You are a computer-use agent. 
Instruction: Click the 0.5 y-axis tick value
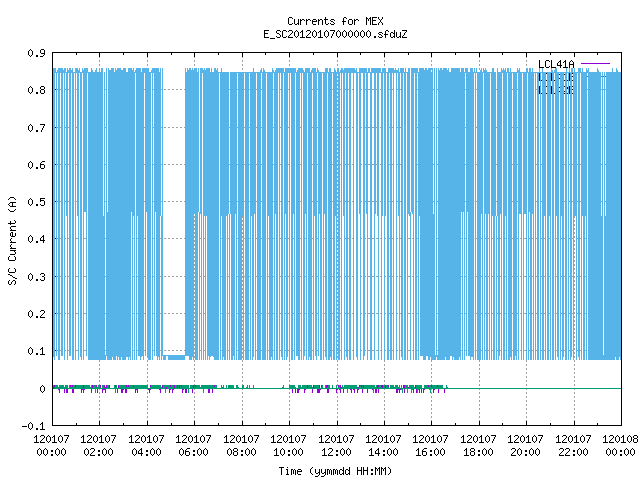(x=36, y=202)
